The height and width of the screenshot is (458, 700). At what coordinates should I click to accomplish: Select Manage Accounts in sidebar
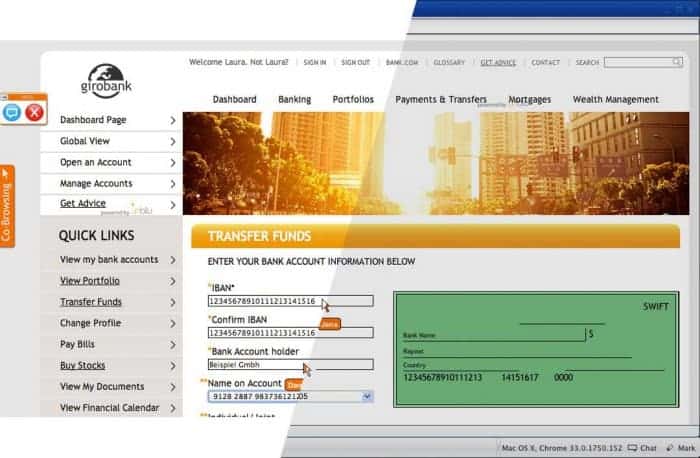(x=96, y=183)
